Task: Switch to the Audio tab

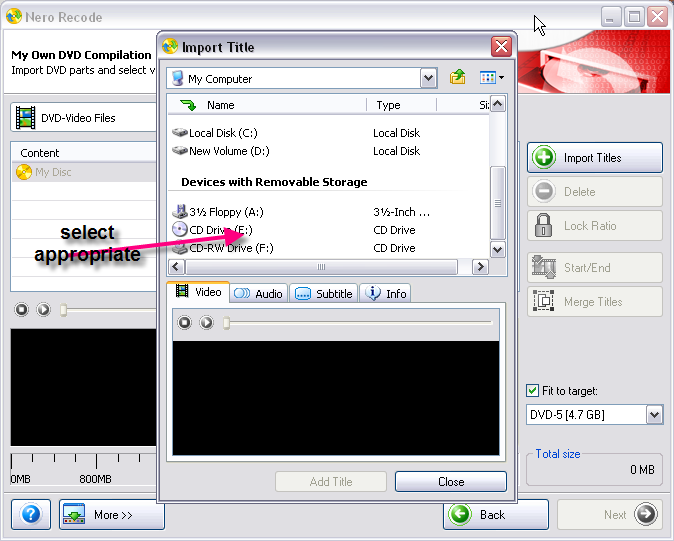Action: [x=259, y=293]
